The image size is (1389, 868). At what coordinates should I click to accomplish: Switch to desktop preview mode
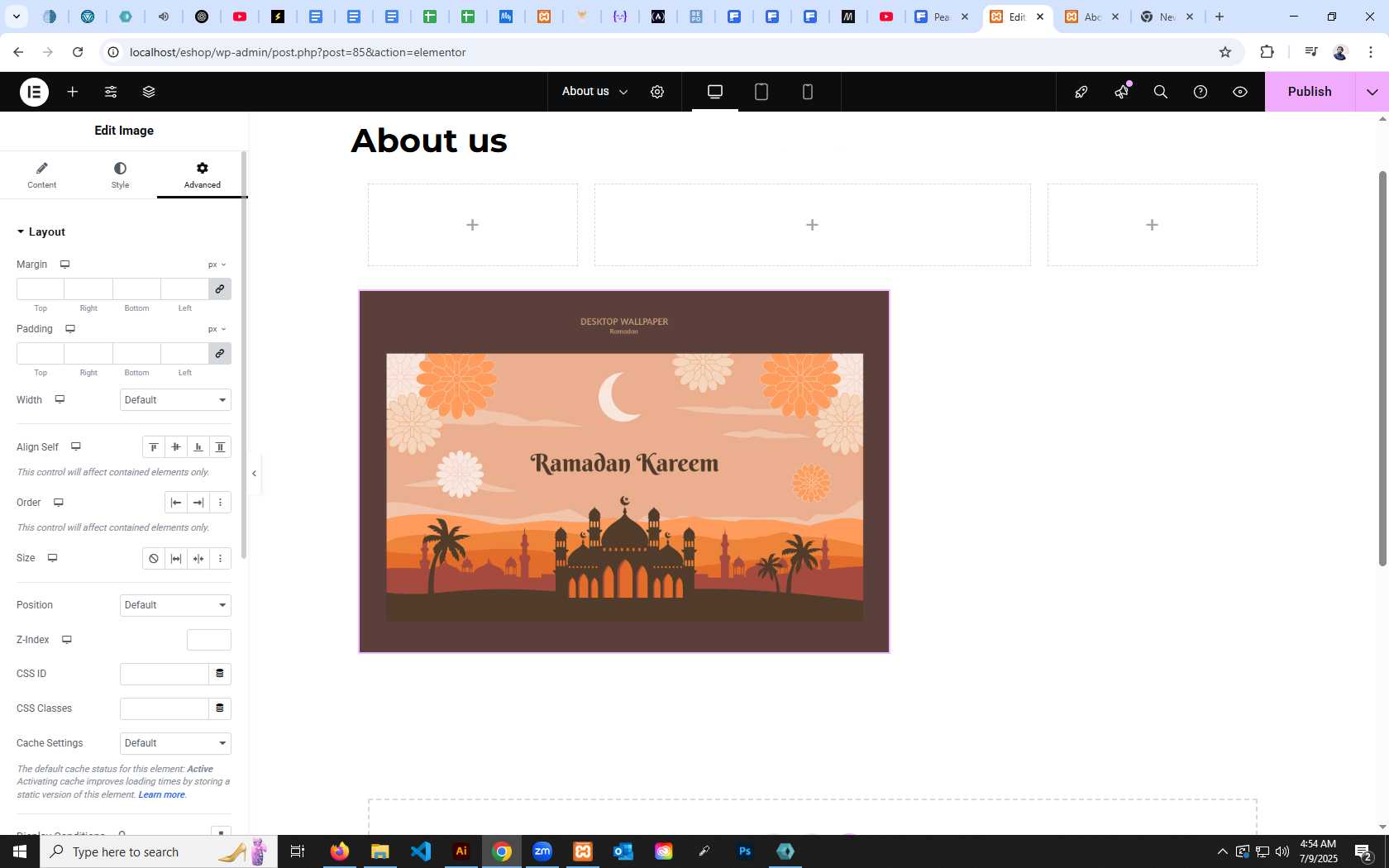[x=715, y=92]
